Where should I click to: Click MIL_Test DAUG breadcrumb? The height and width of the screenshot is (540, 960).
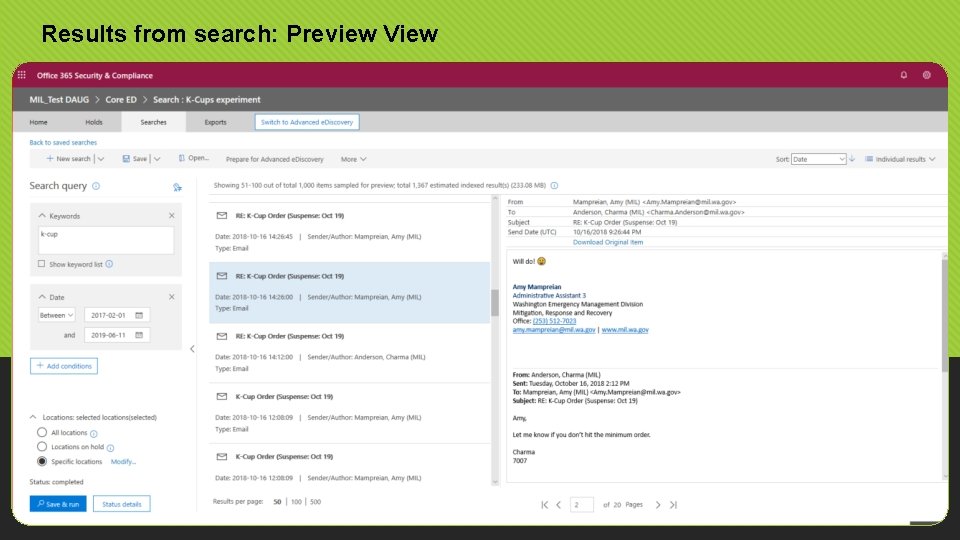pyautogui.click(x=59, y=99)
